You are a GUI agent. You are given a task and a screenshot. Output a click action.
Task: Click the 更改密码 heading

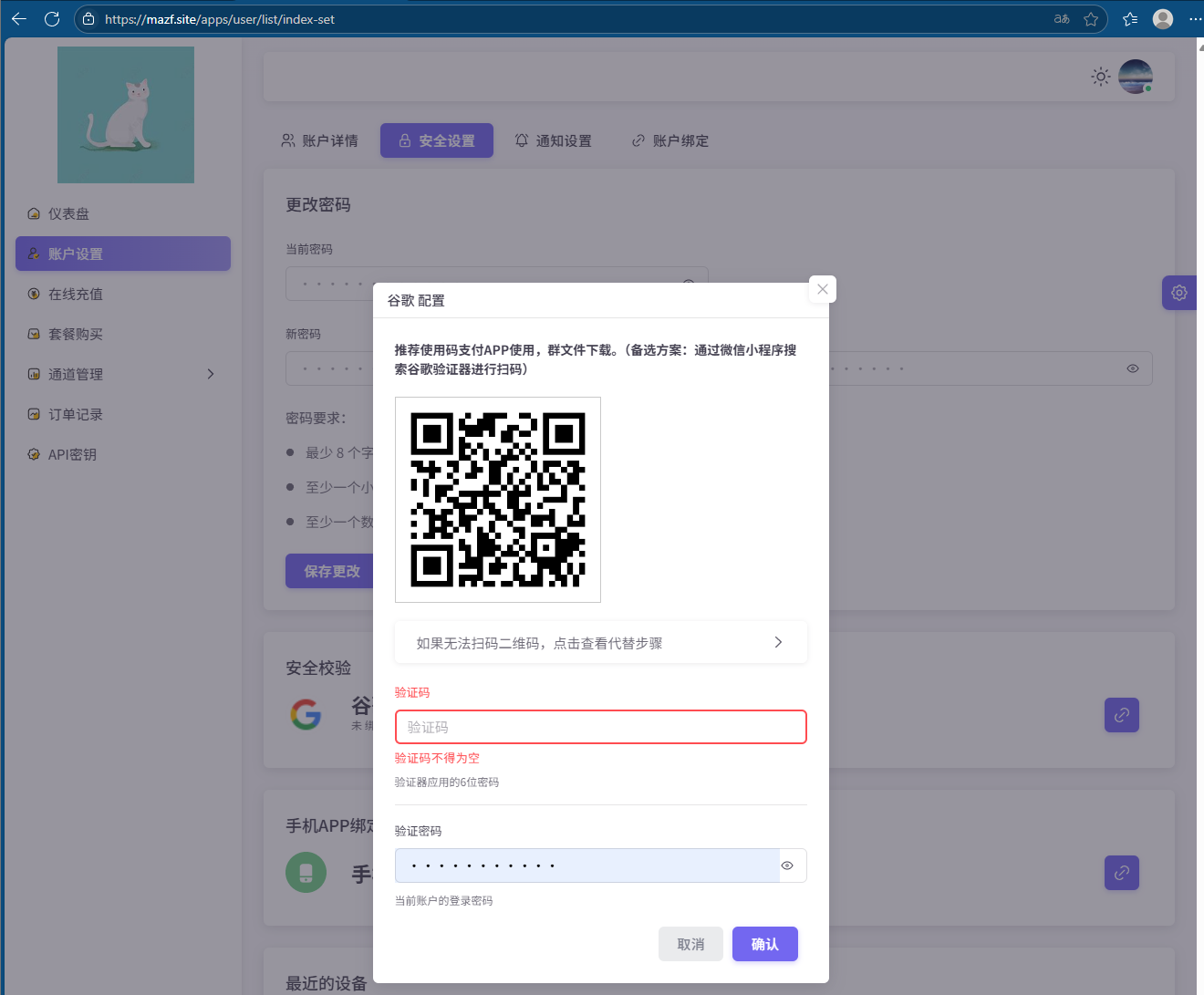coord(318,205)
